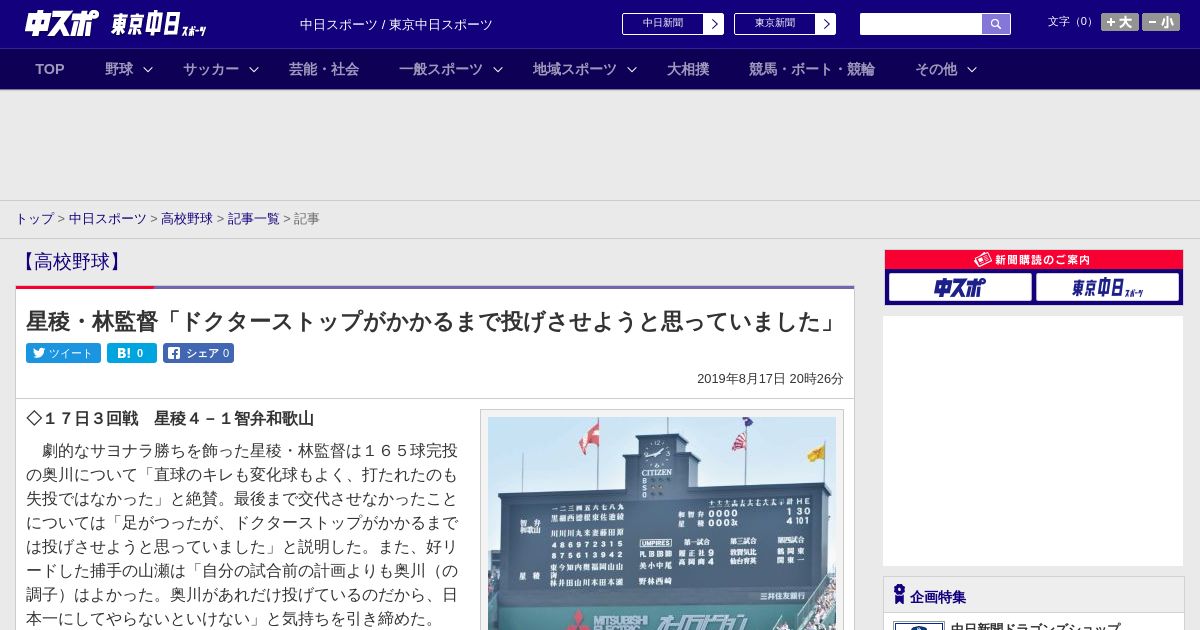
Task: Click ドラゴンズショップ thumbnail image
Action: pyautogui.click(x=918, y=626)
